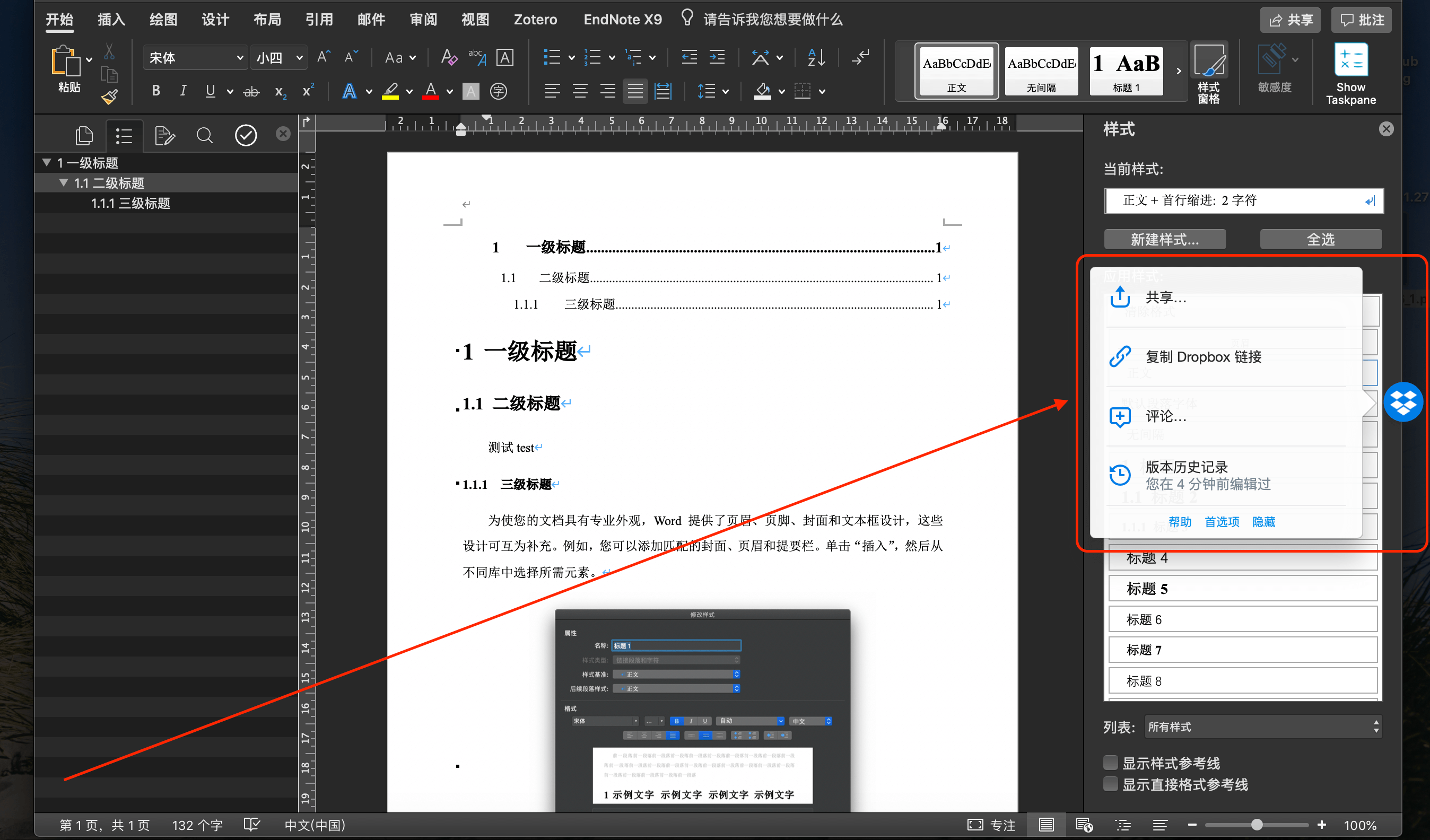The image size is (1430, 840).
Task: Open the 设计 ribbon tab
Action: [216, 19]
